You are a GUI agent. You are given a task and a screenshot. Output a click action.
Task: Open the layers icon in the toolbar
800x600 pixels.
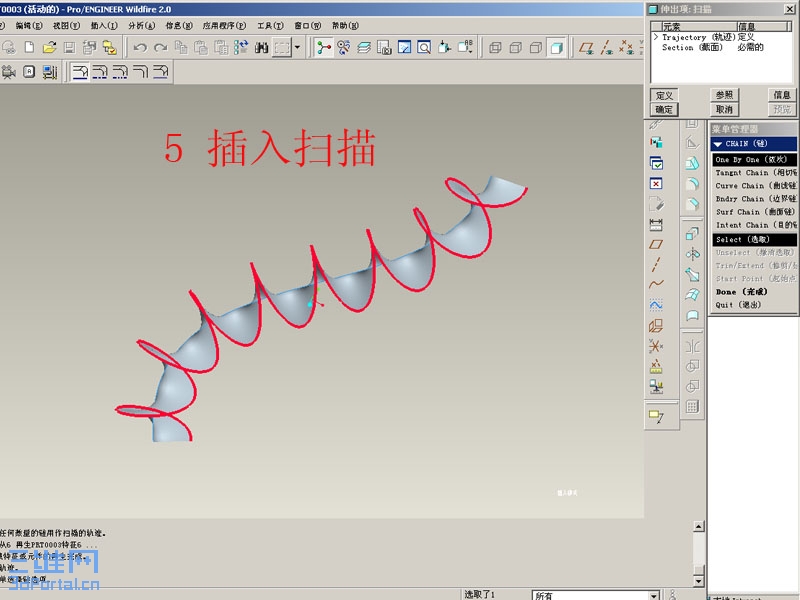point(364,47)
